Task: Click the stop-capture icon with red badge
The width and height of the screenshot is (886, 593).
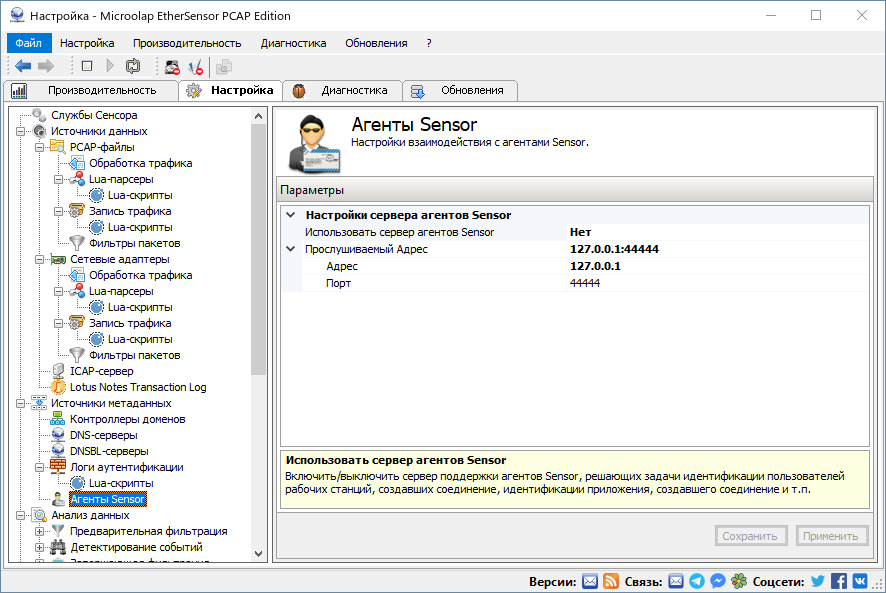Action: click(171, 66)
